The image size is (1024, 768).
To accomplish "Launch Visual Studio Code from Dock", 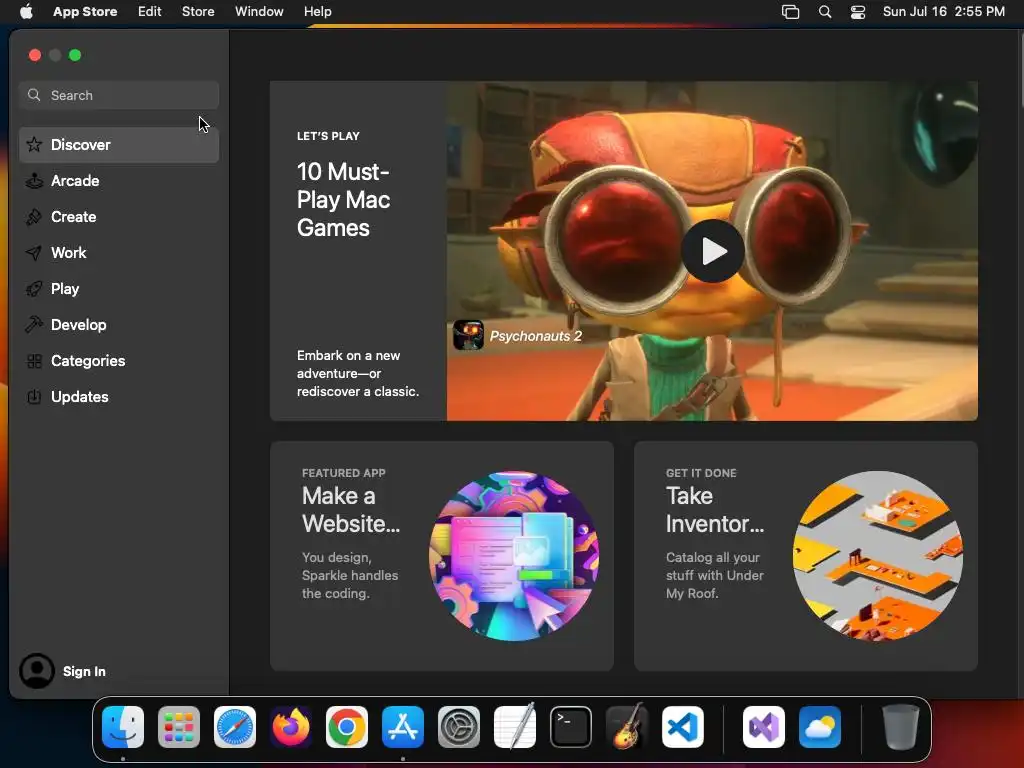I will point(682,726).
